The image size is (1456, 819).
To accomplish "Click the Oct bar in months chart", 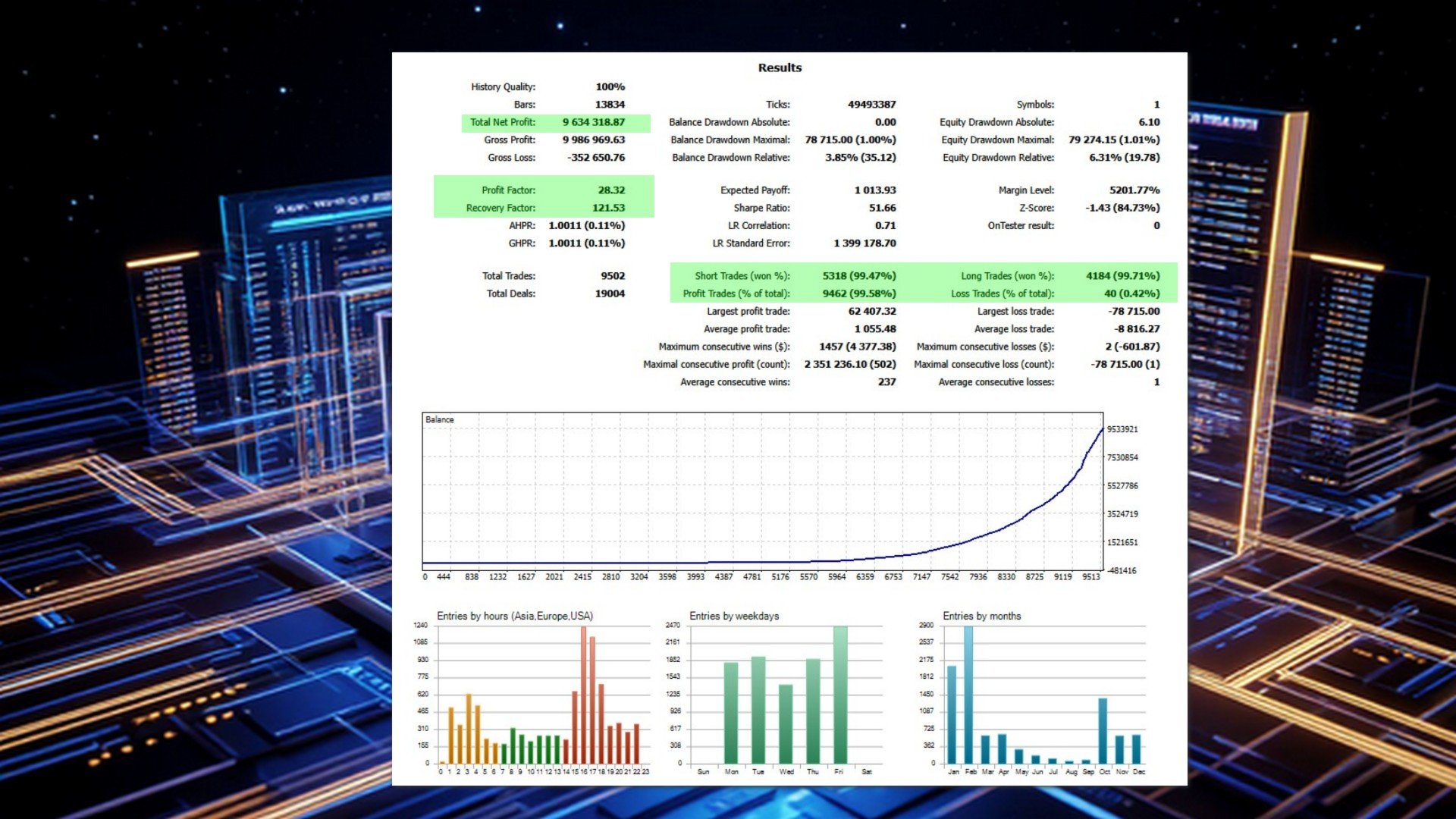I will tap(1103, 731).
